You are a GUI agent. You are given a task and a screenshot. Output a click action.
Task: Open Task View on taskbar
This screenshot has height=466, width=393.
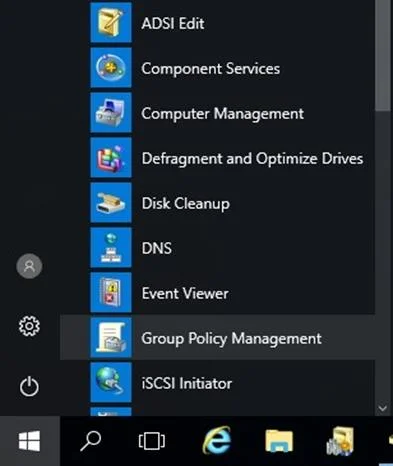coord(152,441)
